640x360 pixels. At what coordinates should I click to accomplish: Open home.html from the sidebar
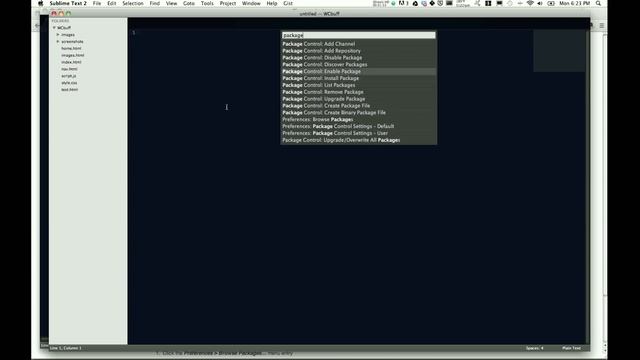click(71, 49)
